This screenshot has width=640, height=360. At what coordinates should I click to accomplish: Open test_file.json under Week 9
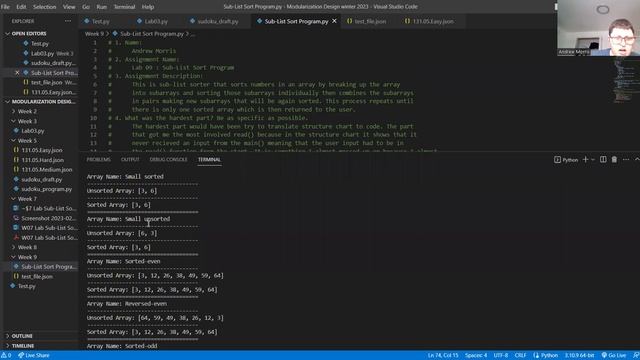pyautogui.click(x=37, y=276)
